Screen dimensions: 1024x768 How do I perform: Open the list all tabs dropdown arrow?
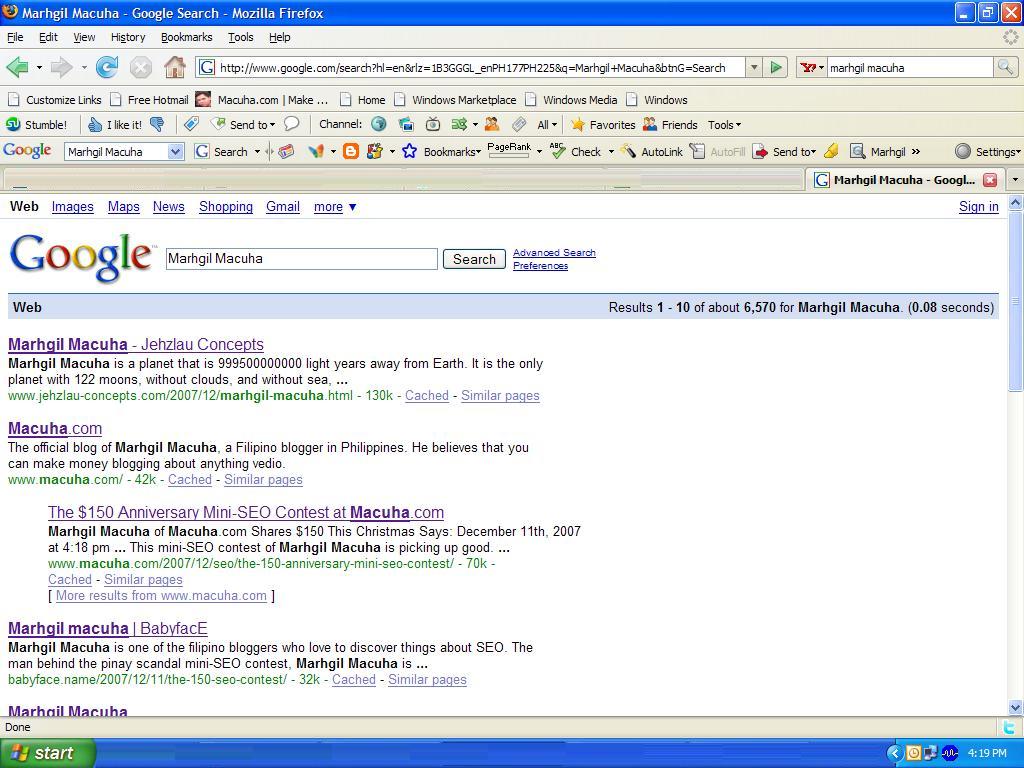(1014, 179)
